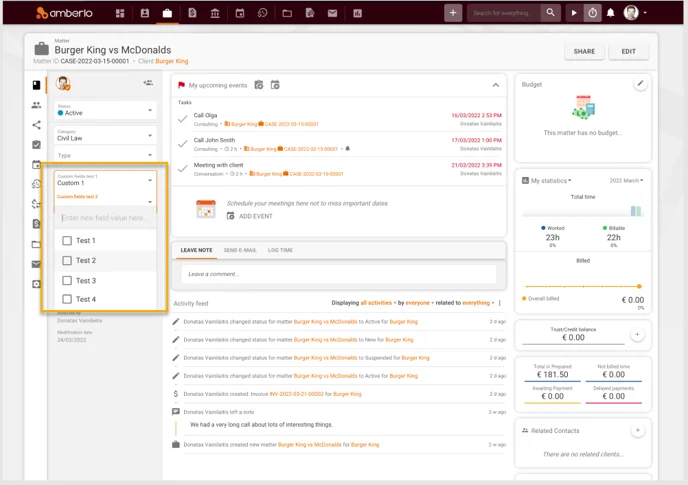Open the time history icon in top bar
This screenshot has height=485, width=688.
262,13
